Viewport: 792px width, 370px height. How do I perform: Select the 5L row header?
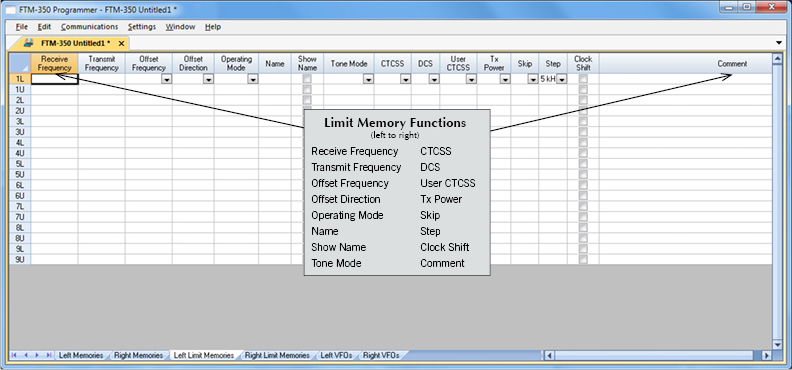tap(20, 164)
